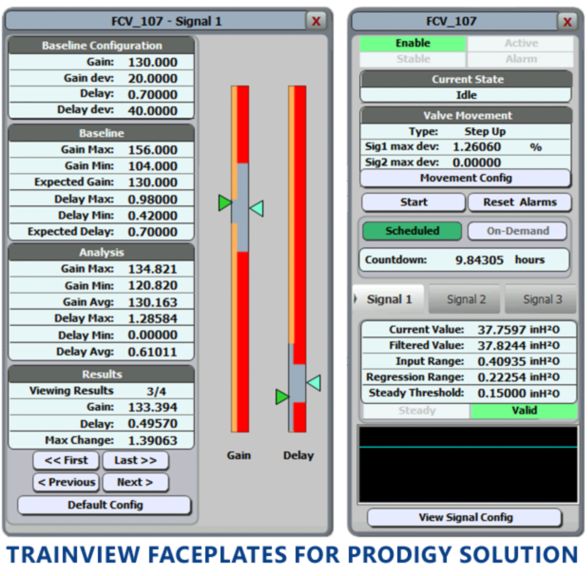
Task: Click the Alarm status indicator
Action: click(x=521, y=59)
